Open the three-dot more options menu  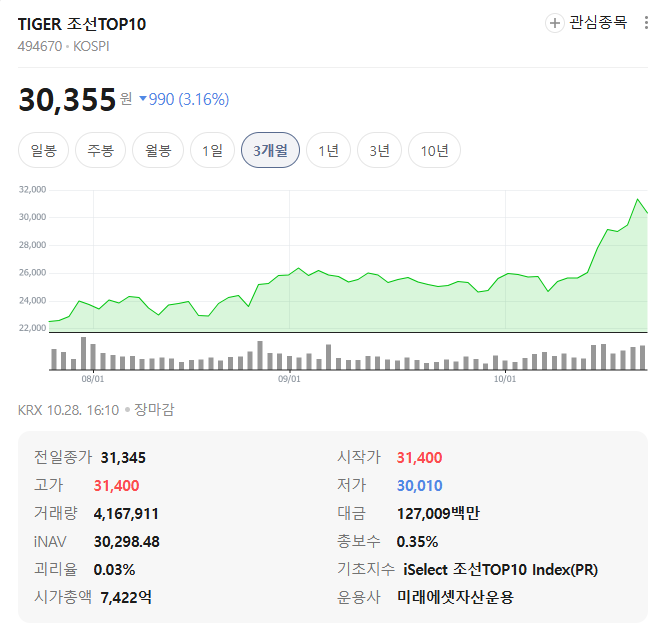646,23
